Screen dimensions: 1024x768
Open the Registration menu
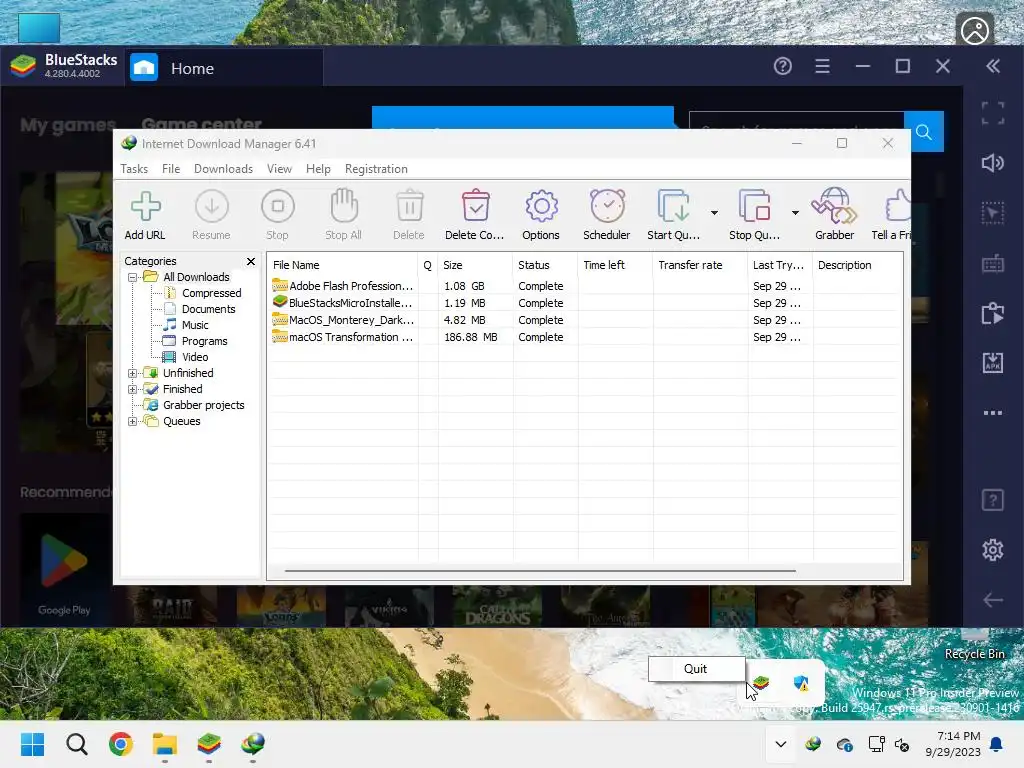tap(376, 168)
